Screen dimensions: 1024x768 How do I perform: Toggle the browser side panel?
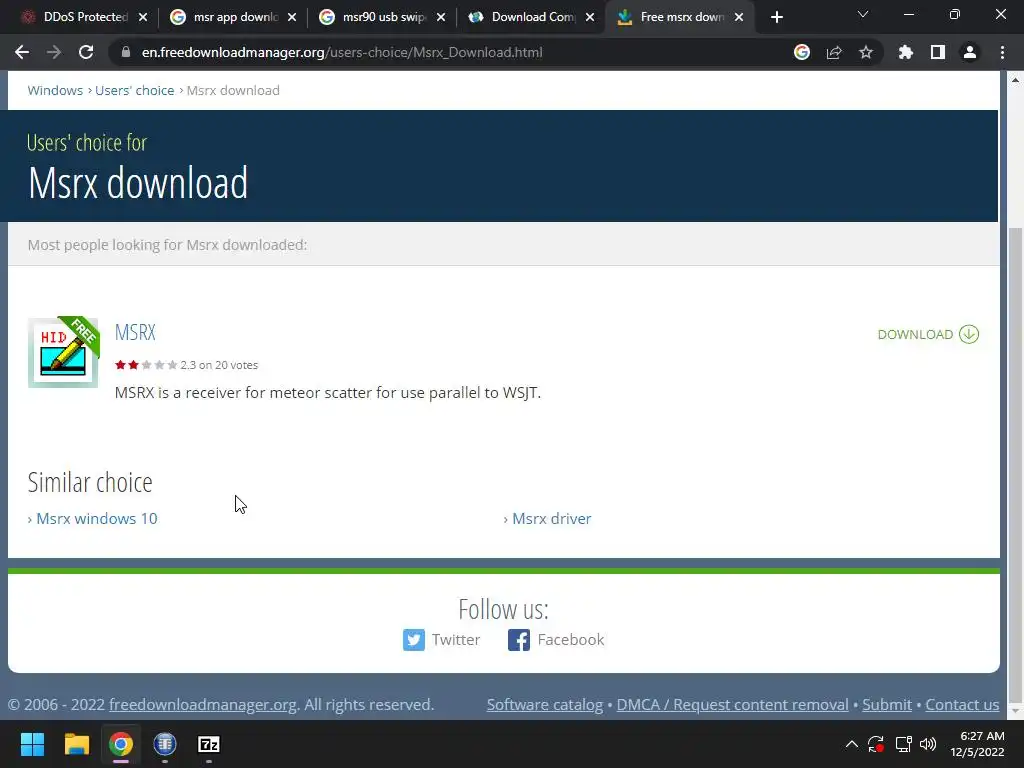click(x=938, y=52)
